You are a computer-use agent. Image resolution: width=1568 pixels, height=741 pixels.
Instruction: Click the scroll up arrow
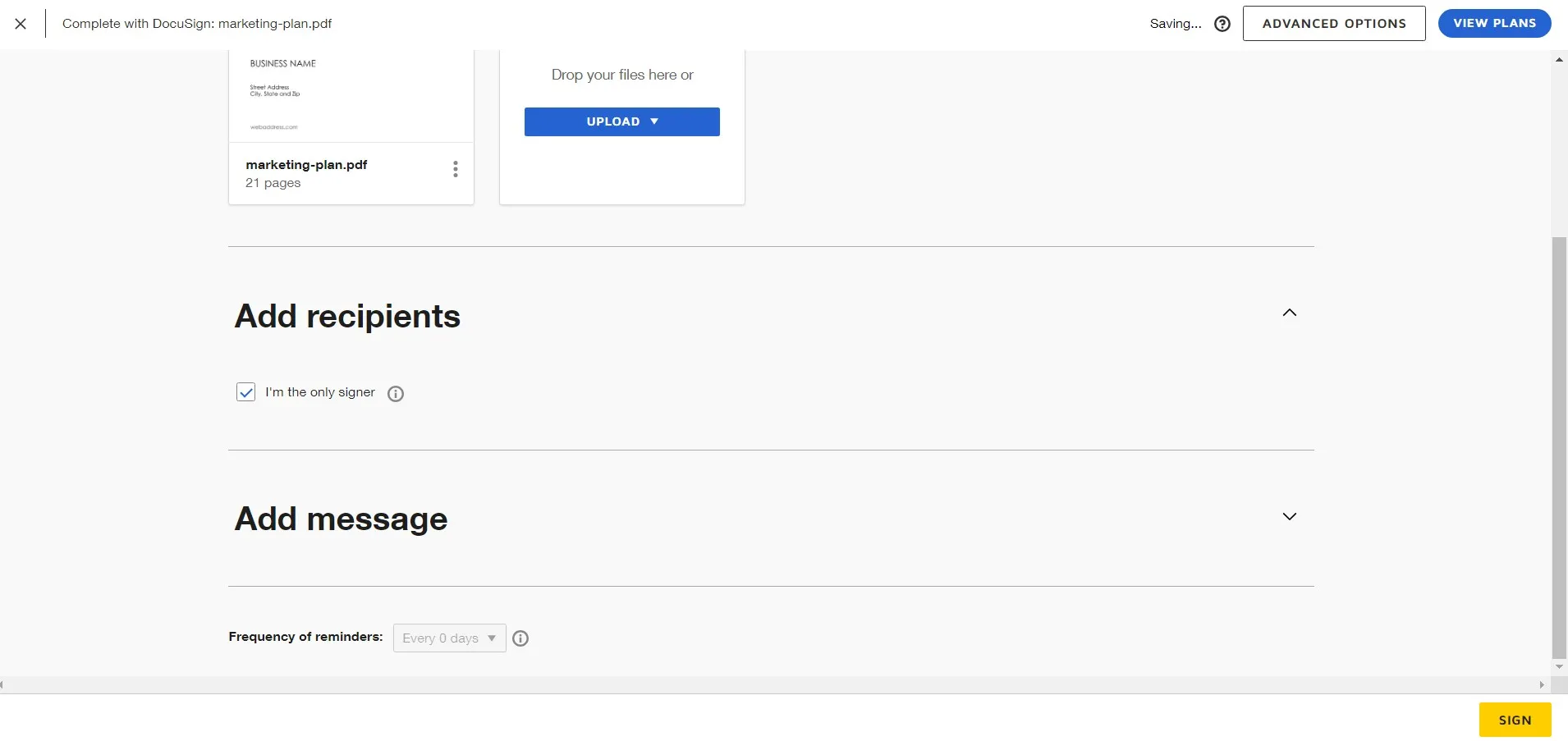click(x=1560, y=60)
